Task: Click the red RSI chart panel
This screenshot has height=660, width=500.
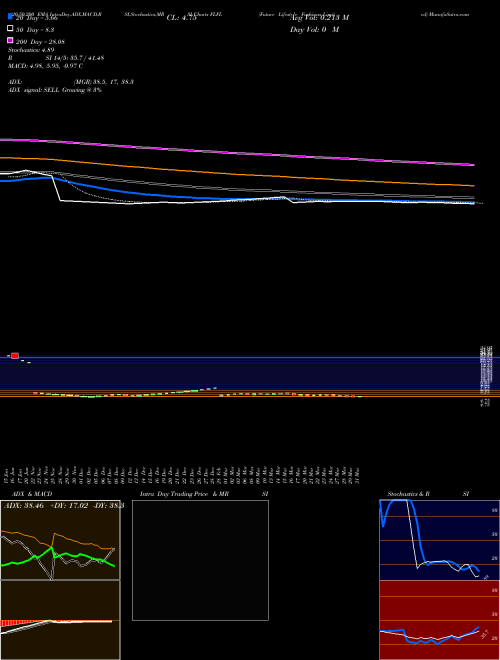Action: 439,620
